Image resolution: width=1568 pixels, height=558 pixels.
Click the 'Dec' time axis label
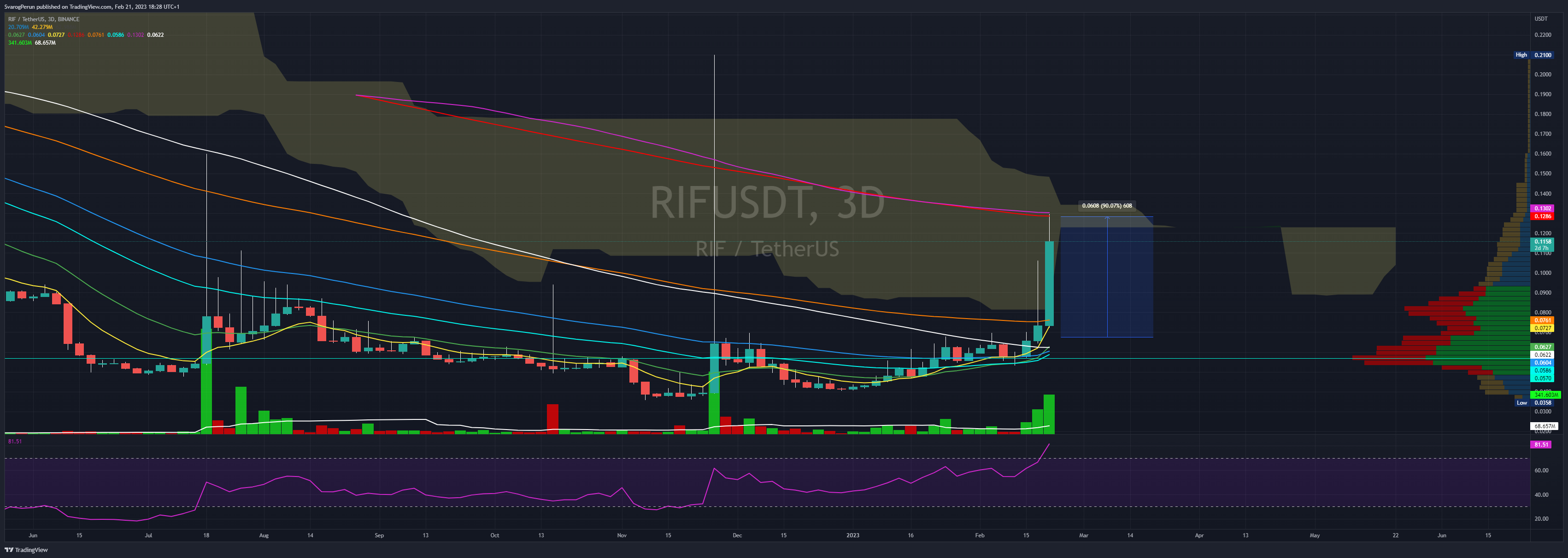[x=737, y=536]
